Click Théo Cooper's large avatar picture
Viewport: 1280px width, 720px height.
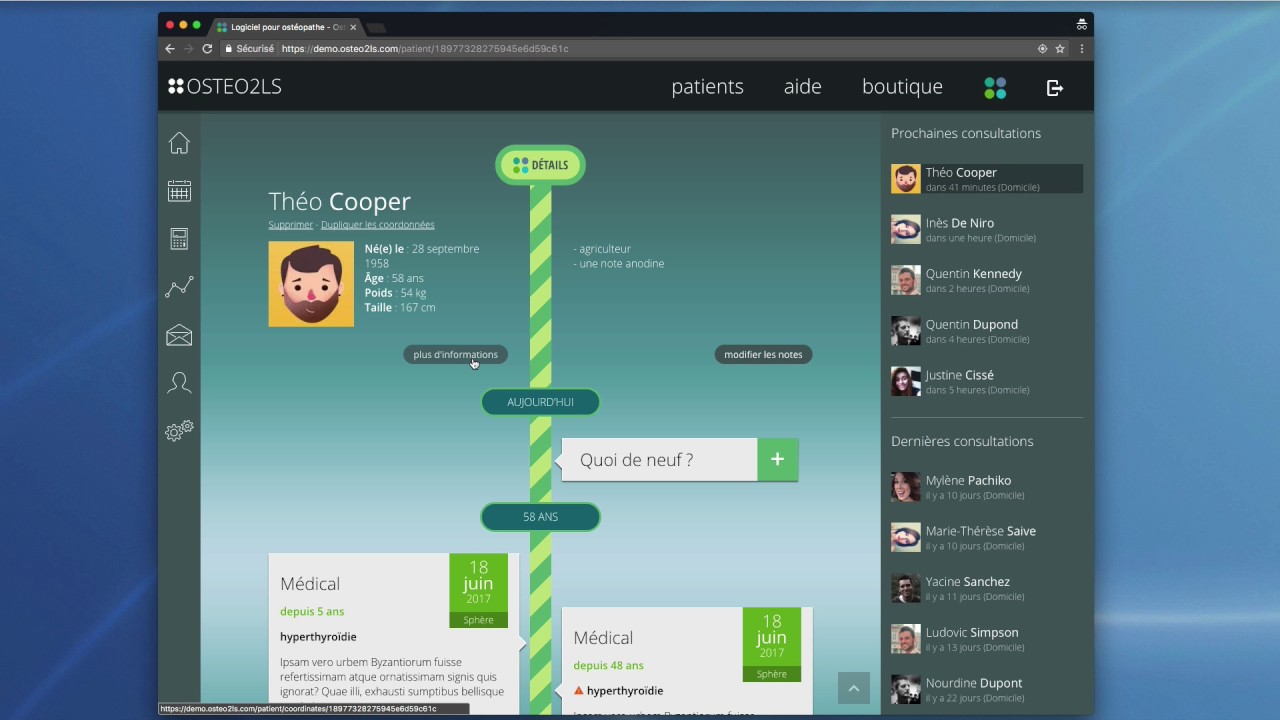tap(311, 284)
